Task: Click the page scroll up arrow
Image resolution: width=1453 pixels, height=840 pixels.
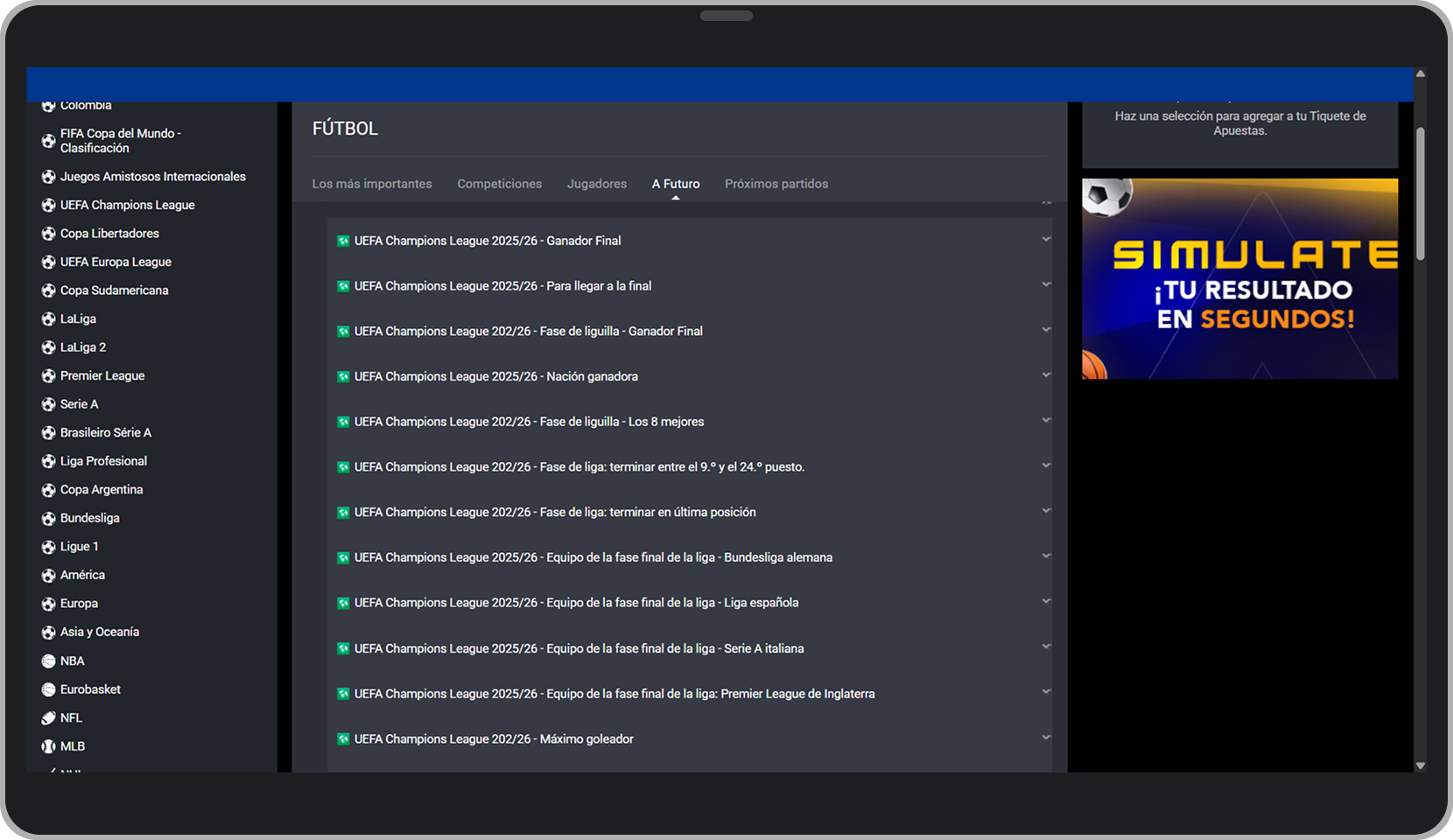Action: [1421, 73]
